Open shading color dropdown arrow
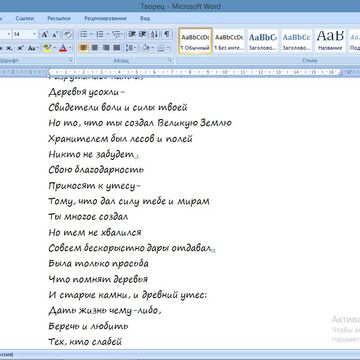This screenshot has height=360, width=360. tap(152, 48)
